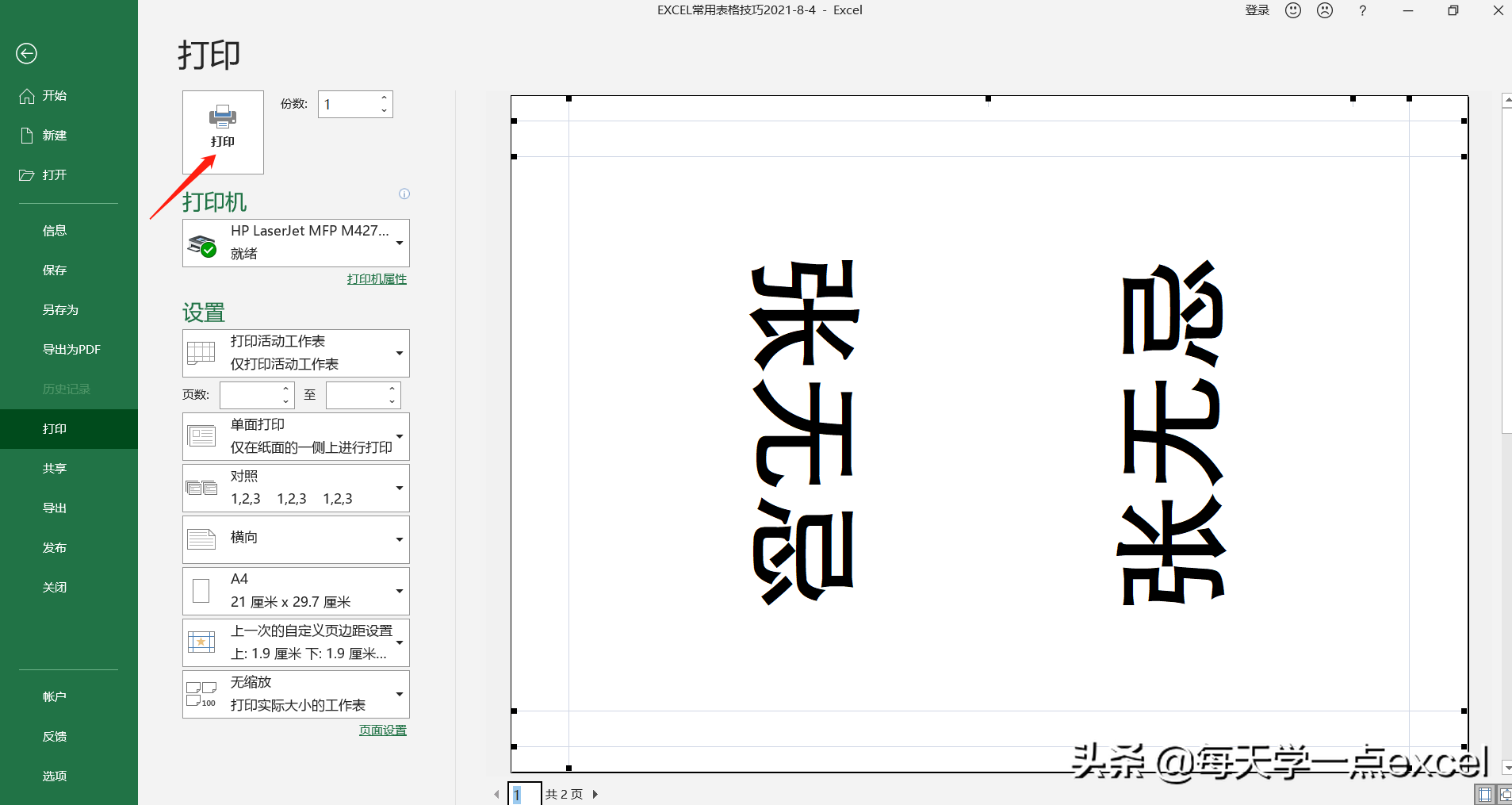
Task: Click the collation icon in 对照
Action: pos(201,488)
